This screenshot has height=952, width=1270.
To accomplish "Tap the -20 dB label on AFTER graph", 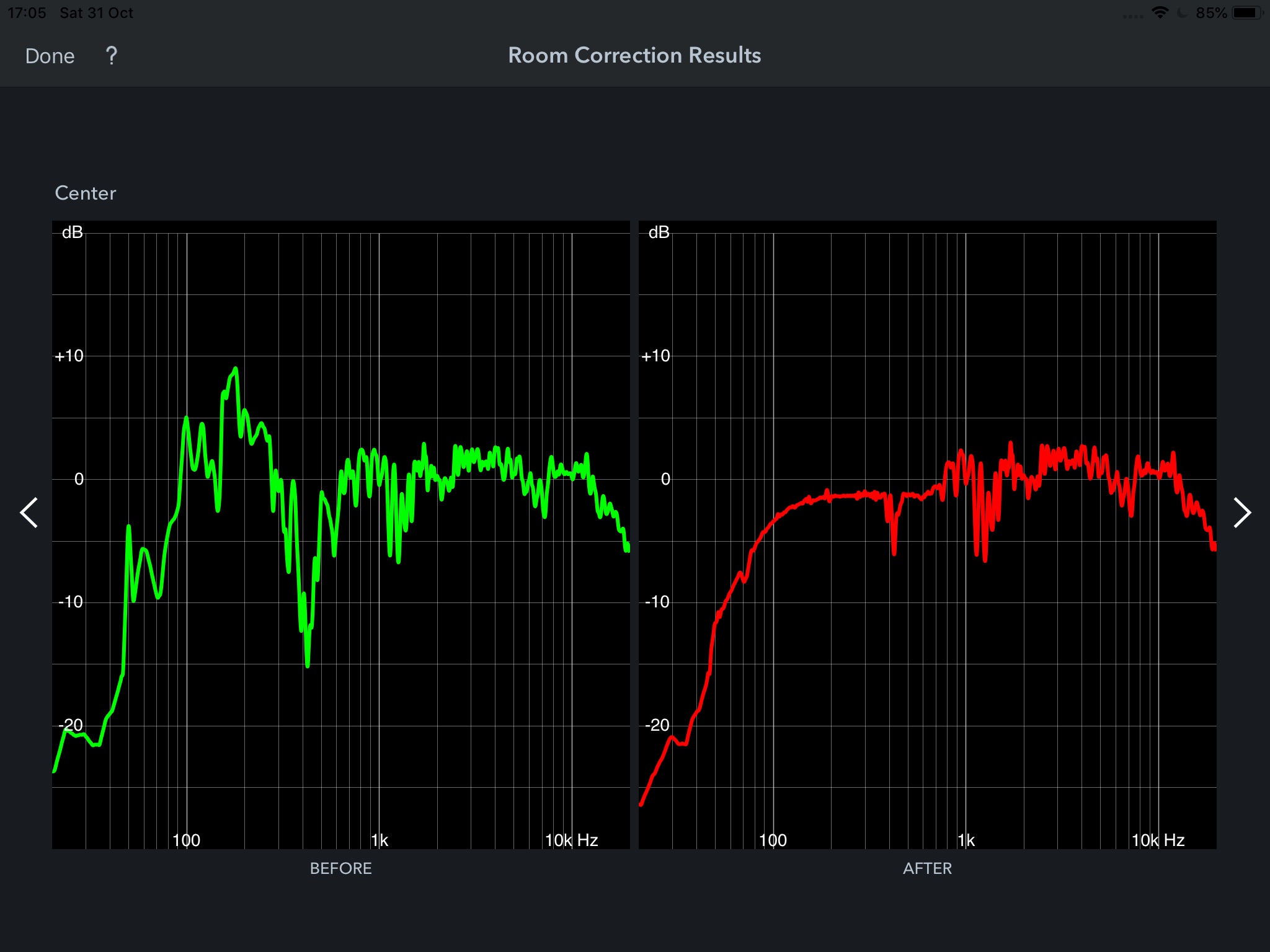I will click(657, 725).
